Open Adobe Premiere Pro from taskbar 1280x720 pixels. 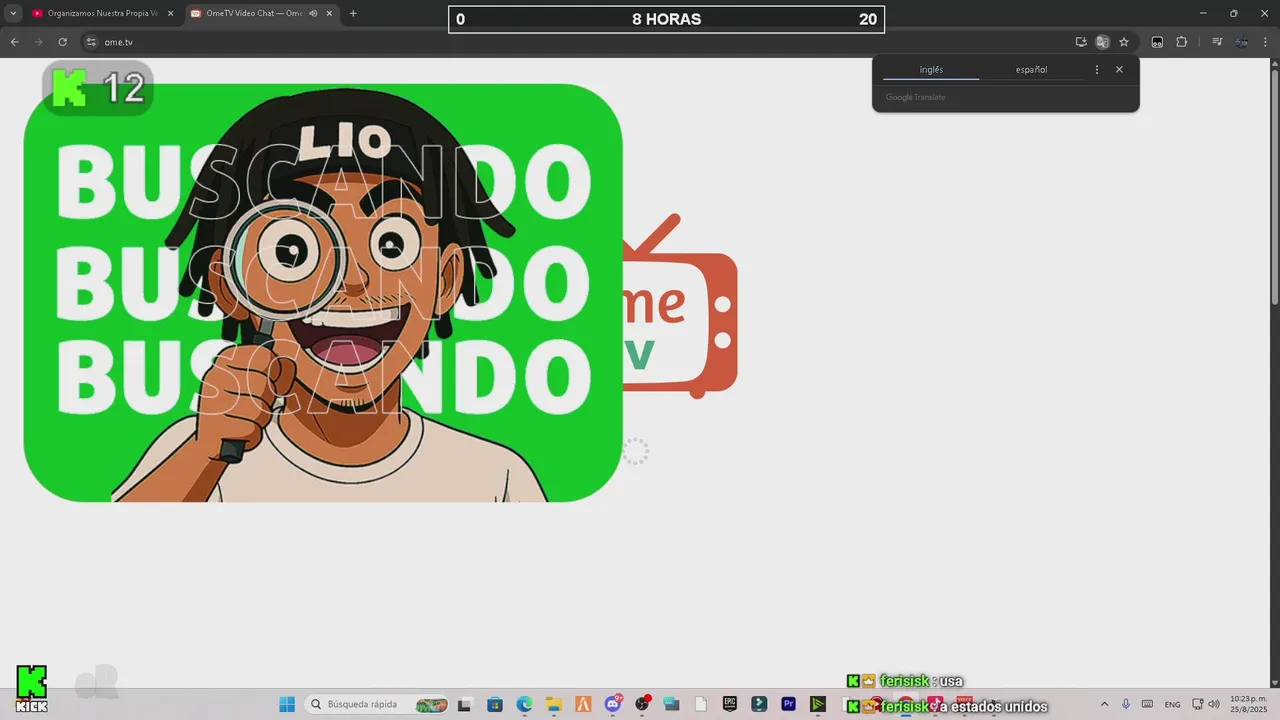[788, 704]
